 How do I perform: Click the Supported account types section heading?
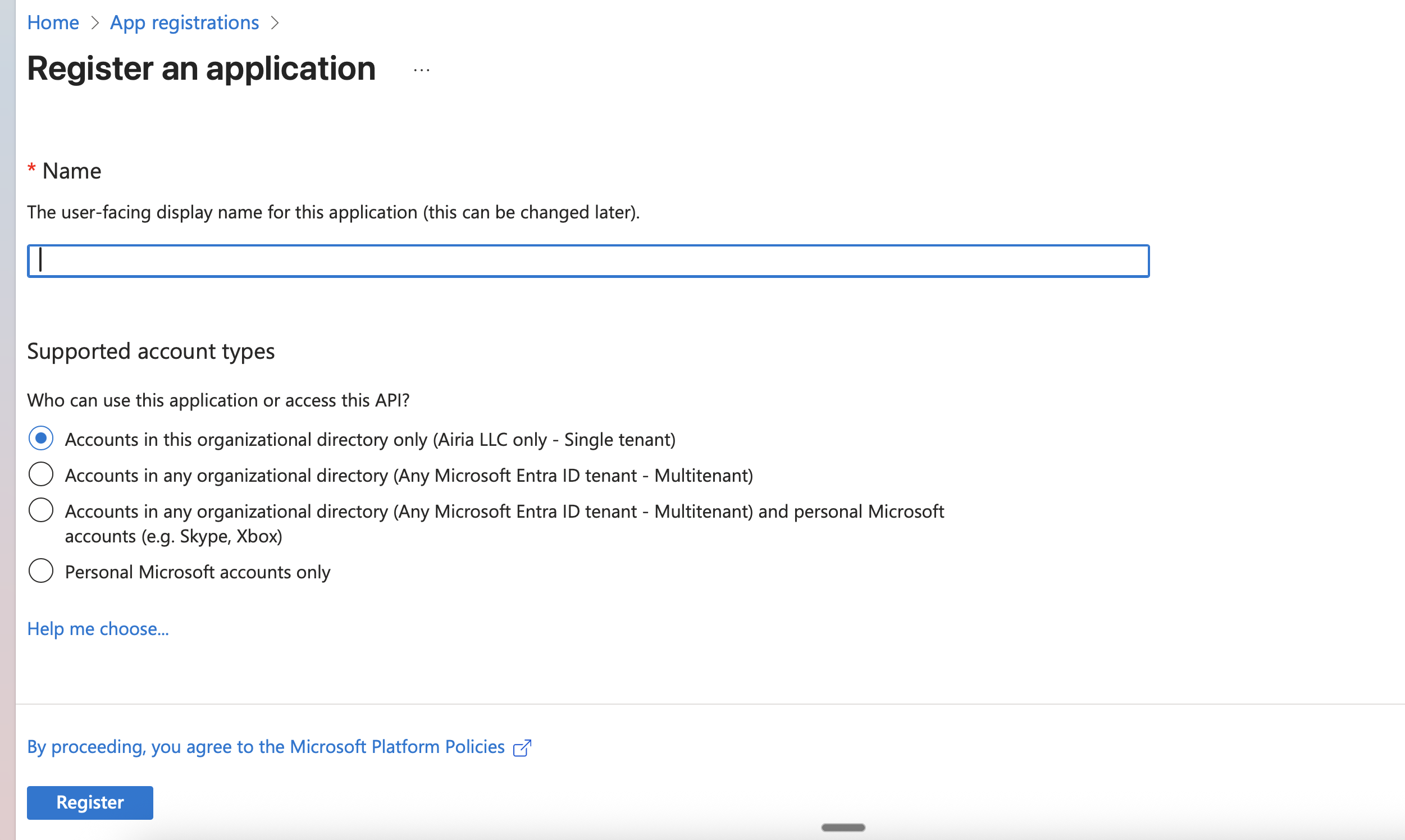pyautogui.click(x=150, y=351)
